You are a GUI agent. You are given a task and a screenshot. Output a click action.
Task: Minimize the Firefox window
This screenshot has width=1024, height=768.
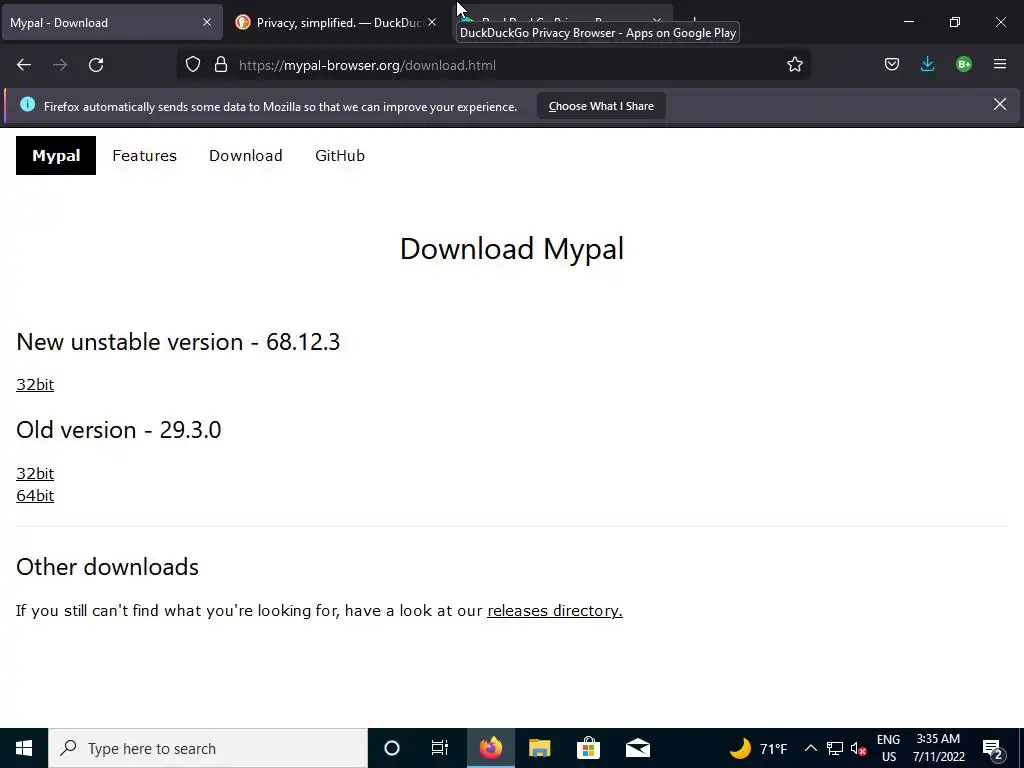[x=908, y=22]
